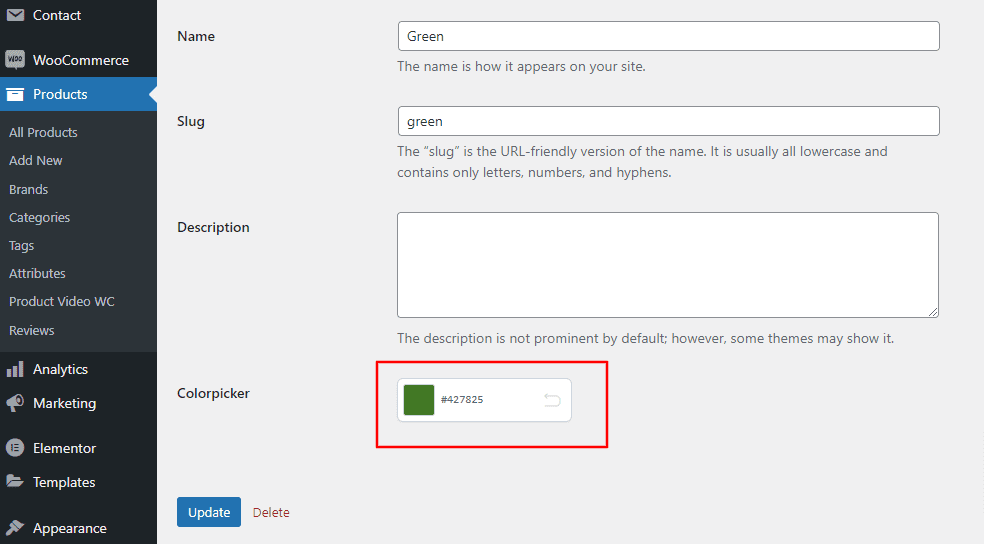Open the Brands submenu item
The width and height of the screenshot is (984, 544).
click(x=29, y=189)
